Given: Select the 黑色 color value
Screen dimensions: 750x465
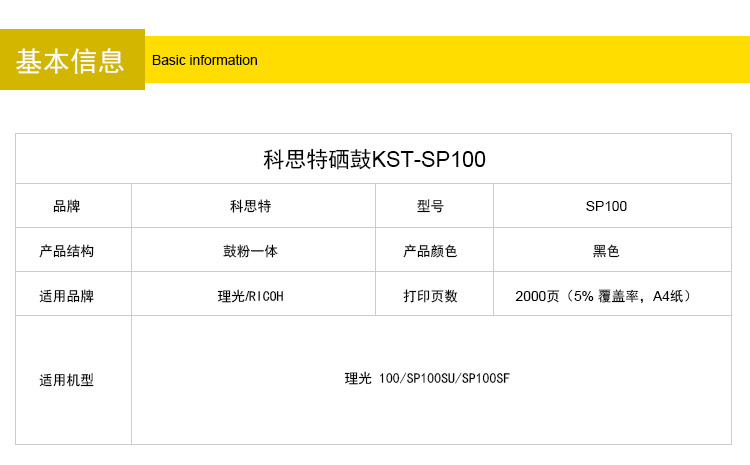Looking at the screenshot, I should [606, 251].
